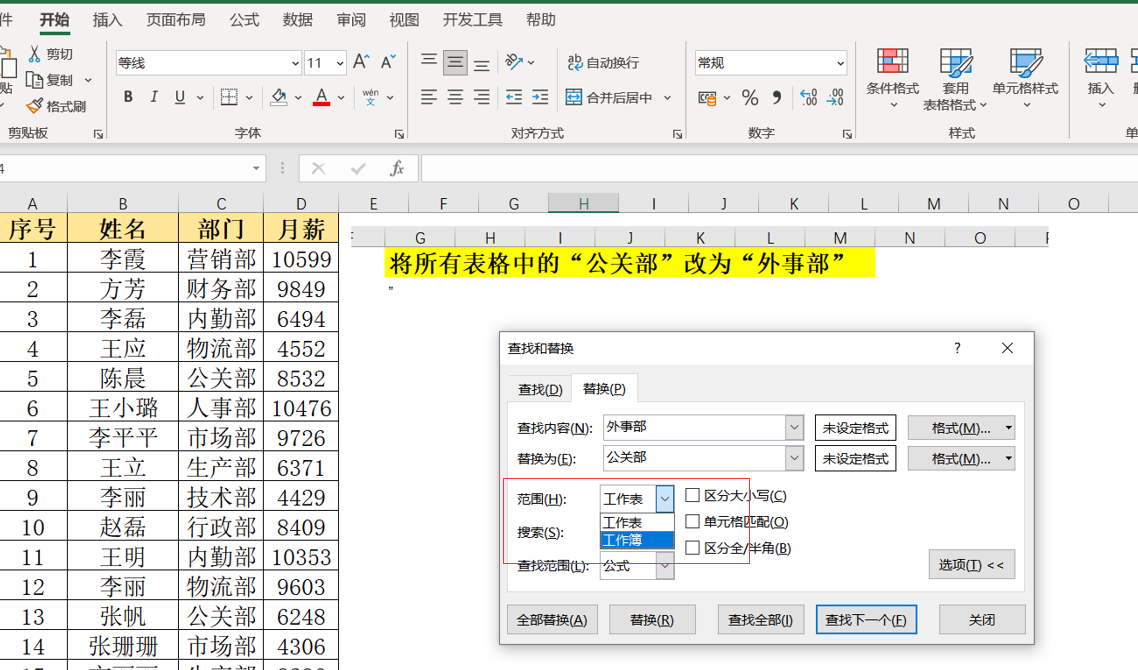The width and height of the screenshot is (1138, 670).
Task: Apply percent style format
Action: pos(750,97)
